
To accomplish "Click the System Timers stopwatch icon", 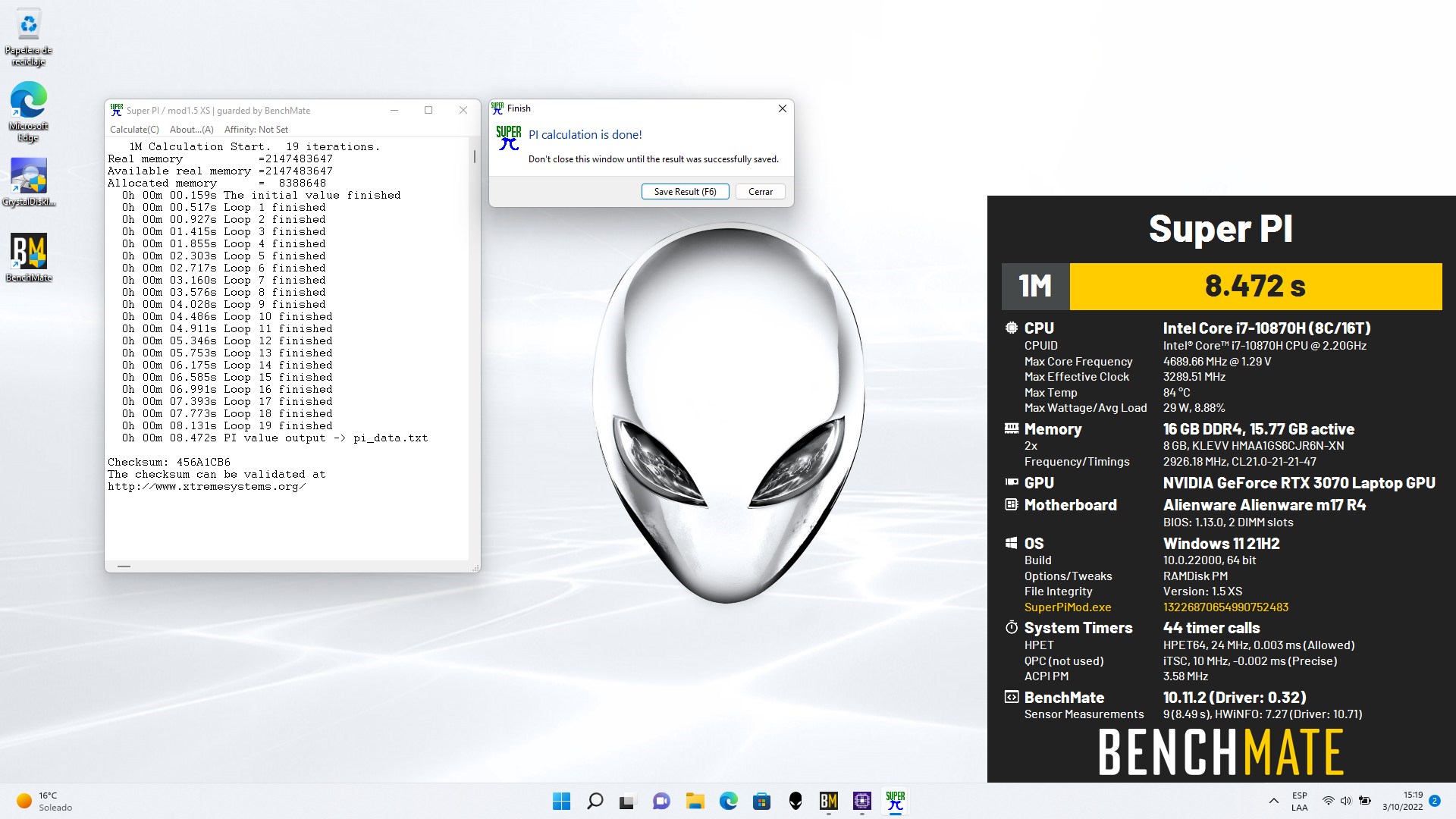I will point(1011,627).
